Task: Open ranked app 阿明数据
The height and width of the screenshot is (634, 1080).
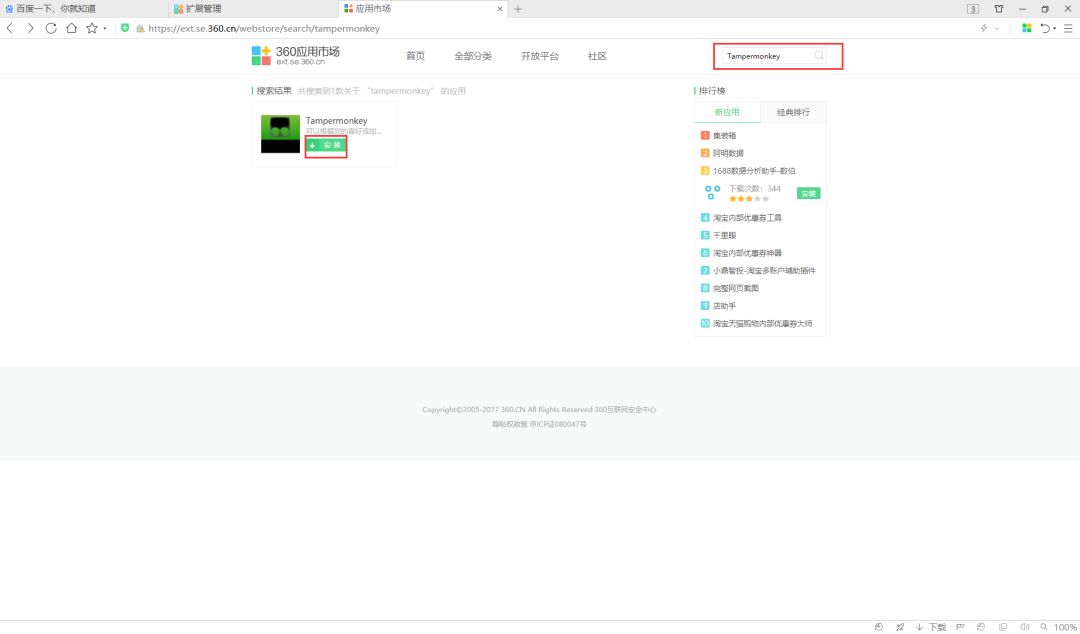Action: (x=728, y=153)
